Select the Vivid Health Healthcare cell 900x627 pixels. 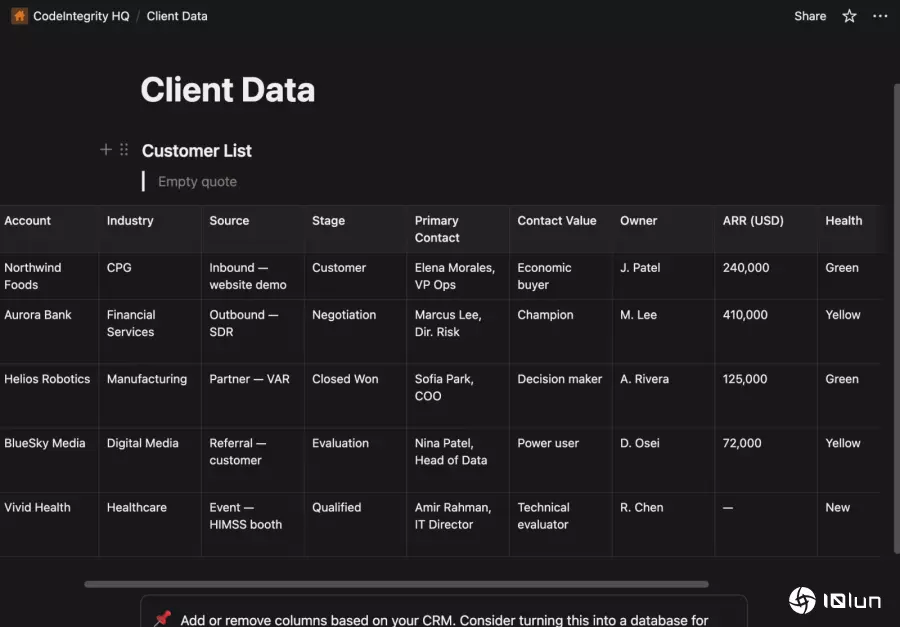pyautogui.click(x=137, y=508)
